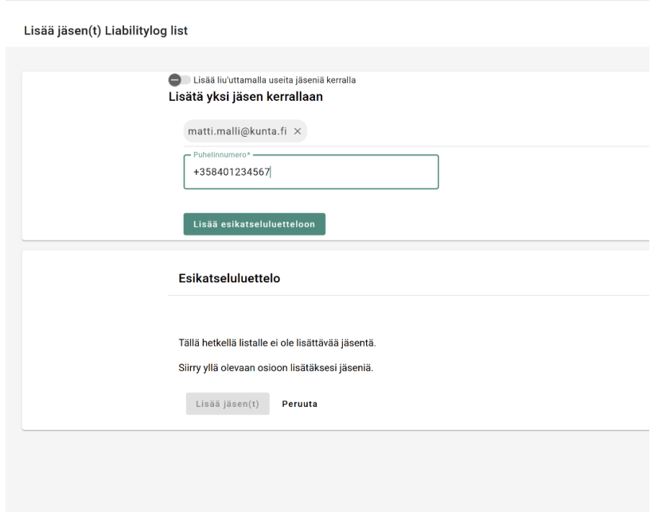This screenshot has width=670, height=531.
Task: Click the divider line below Esikatseluluettelo
Action: pyautogui.click(x=400, y=295)
